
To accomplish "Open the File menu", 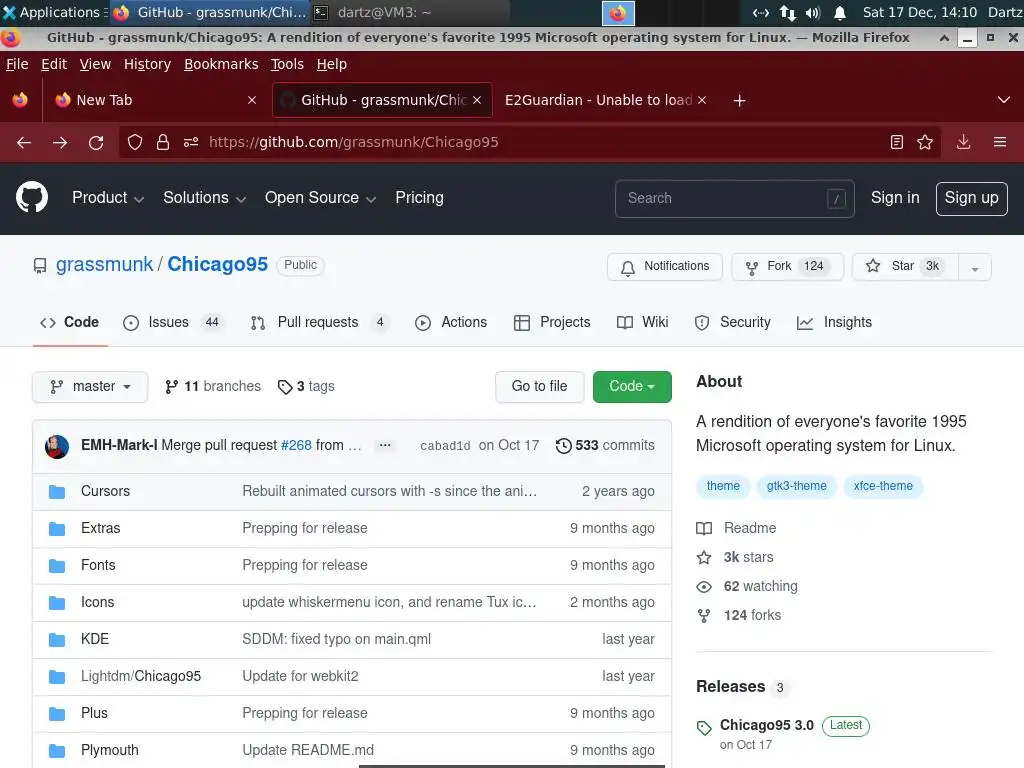I will click(x=17, y=64).
